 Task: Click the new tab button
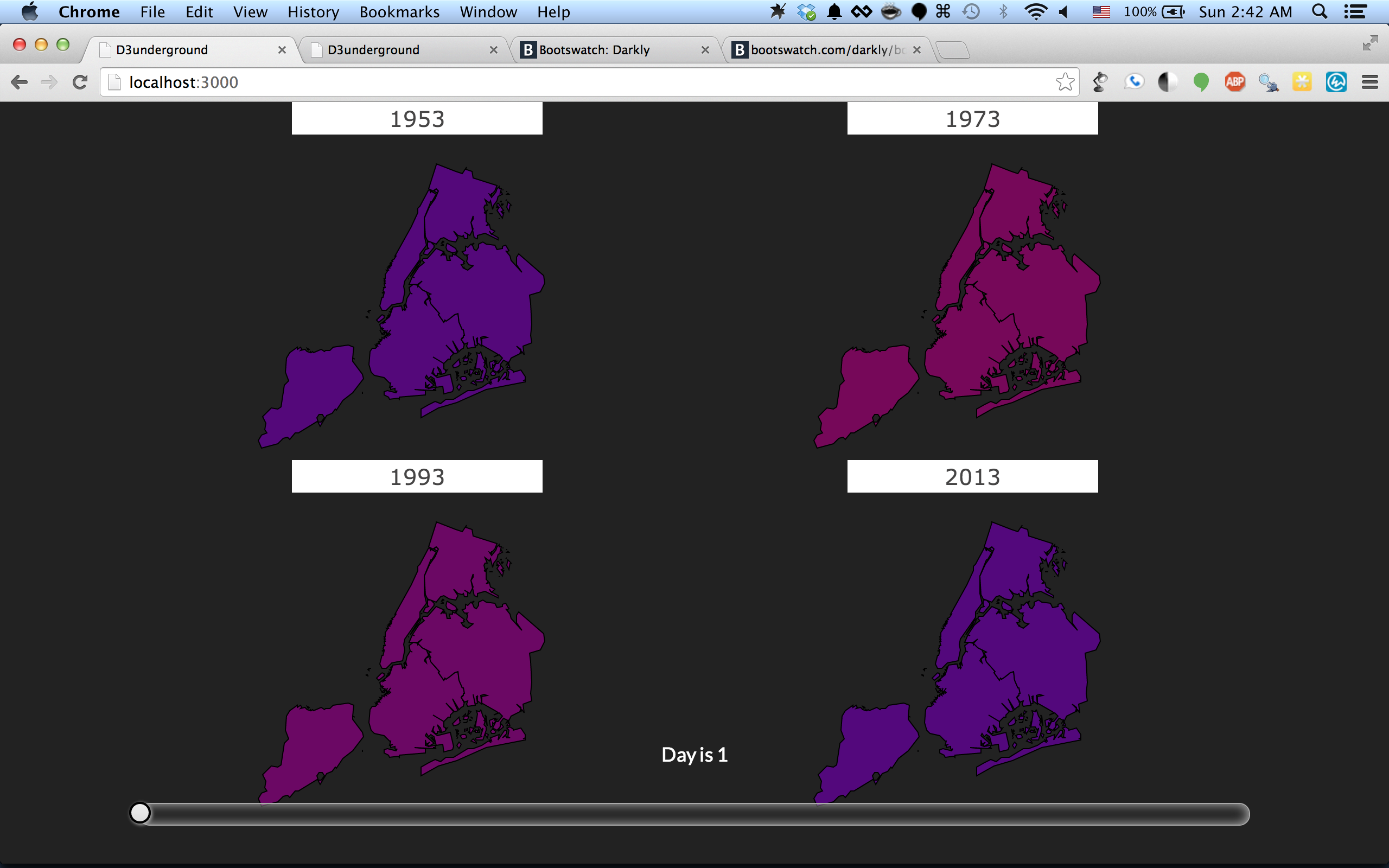click(x=953, y=50)
